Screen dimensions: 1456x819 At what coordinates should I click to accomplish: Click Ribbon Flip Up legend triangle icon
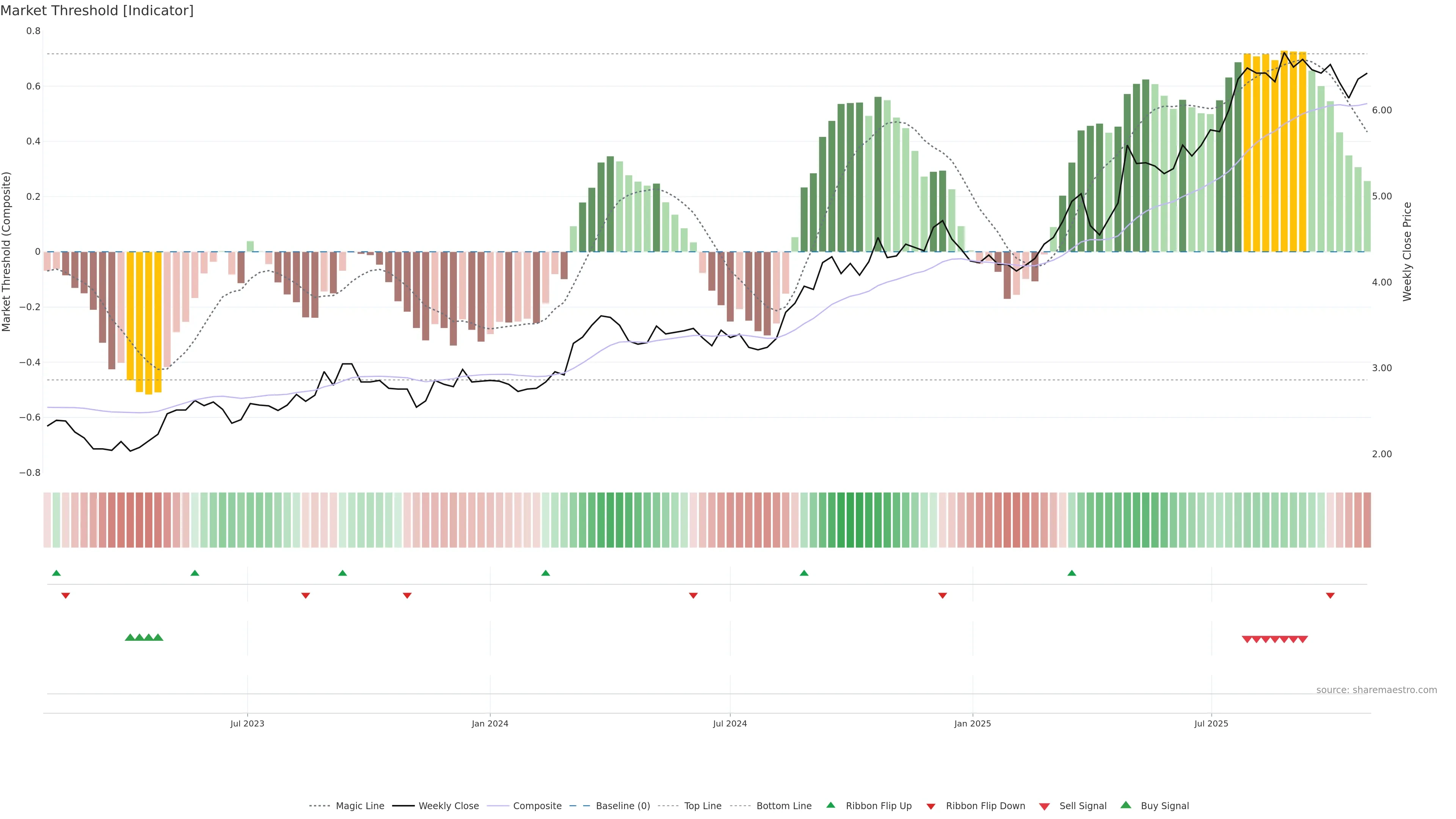tap(830, 805)
